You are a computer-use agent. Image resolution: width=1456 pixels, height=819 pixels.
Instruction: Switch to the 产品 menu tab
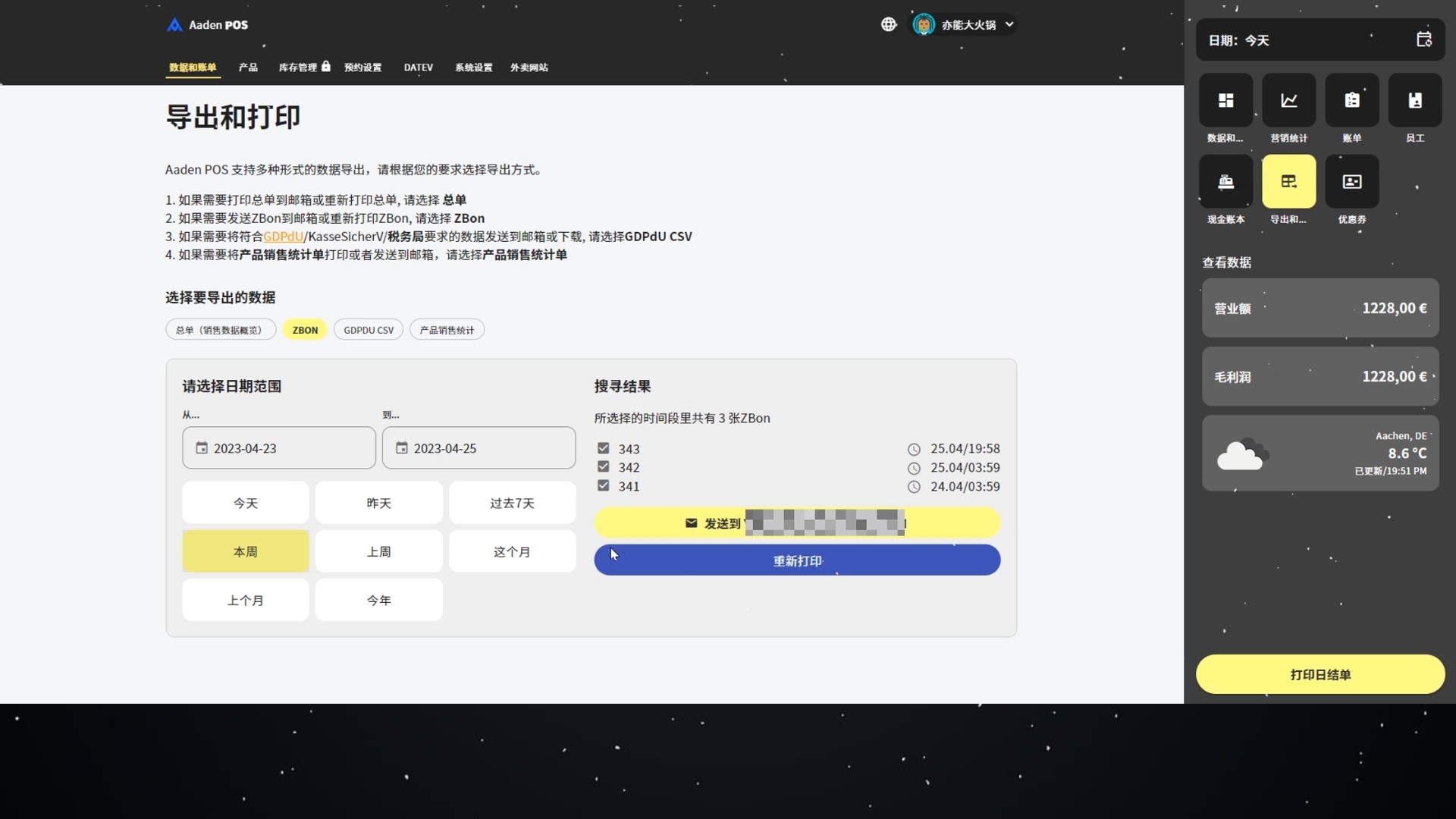click(248, 67)
